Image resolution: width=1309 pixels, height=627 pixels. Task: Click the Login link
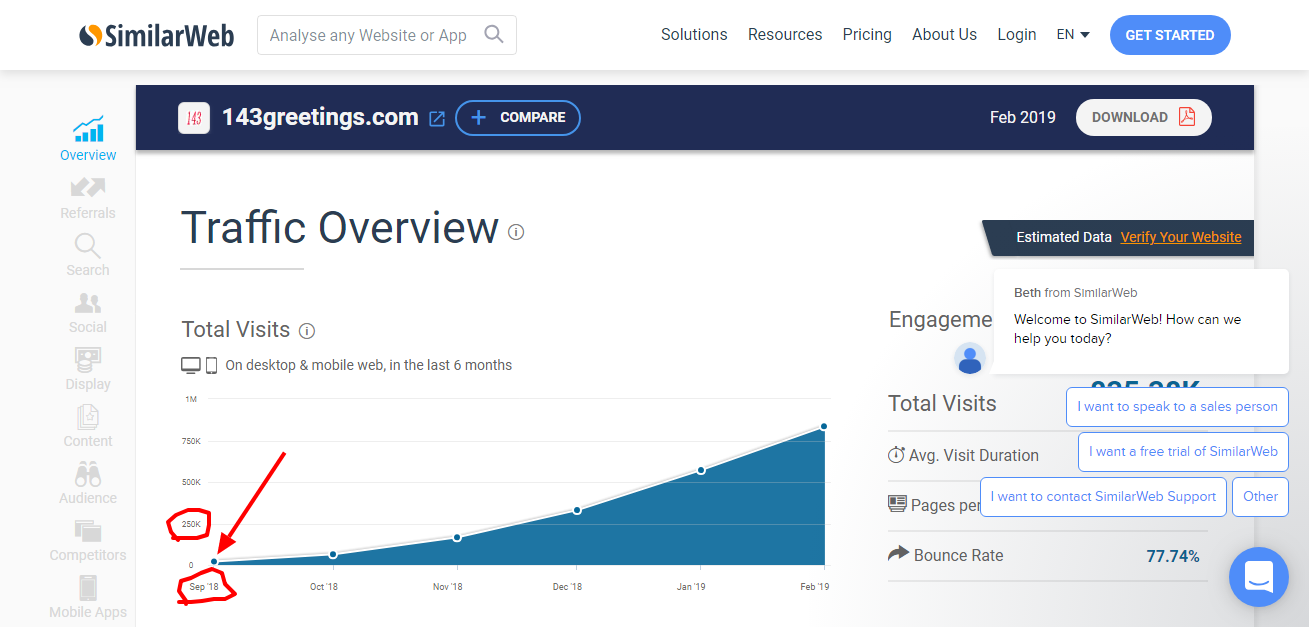[1016, 35]
